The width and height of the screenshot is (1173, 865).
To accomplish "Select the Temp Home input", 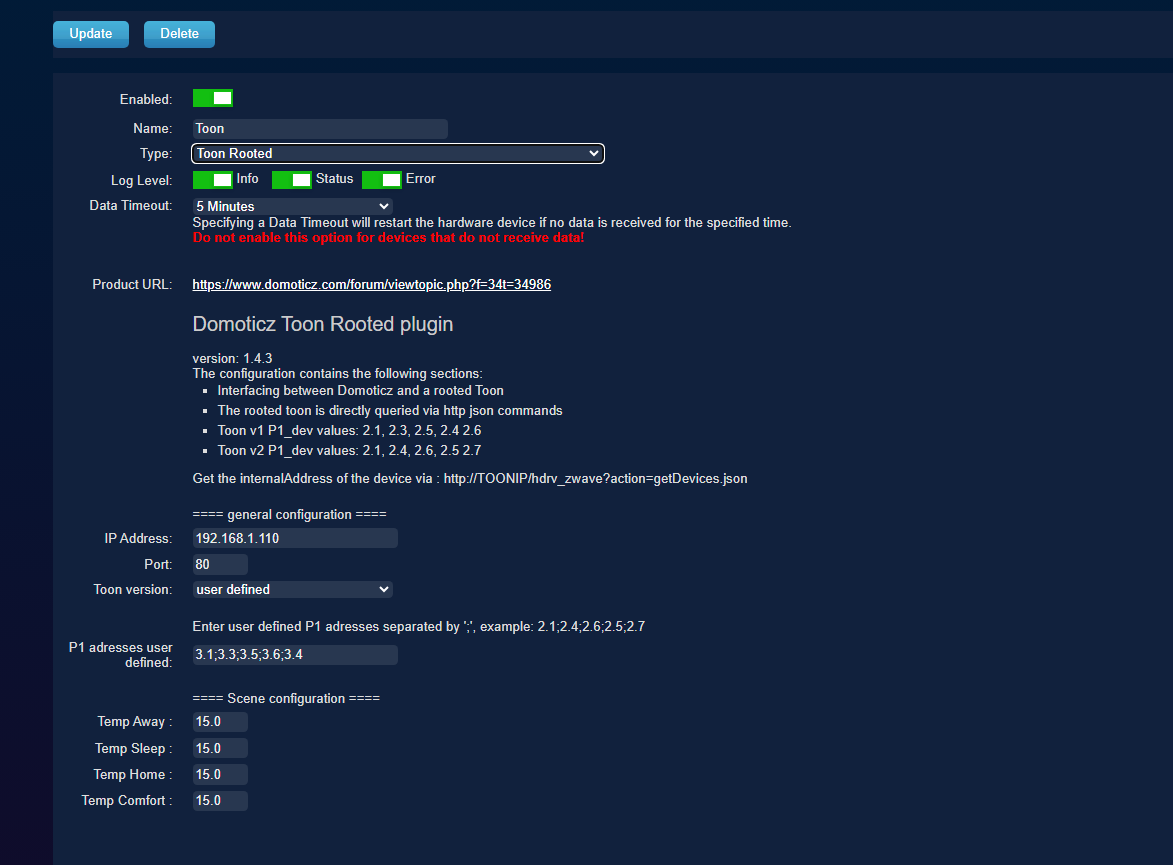I will 220,774.
